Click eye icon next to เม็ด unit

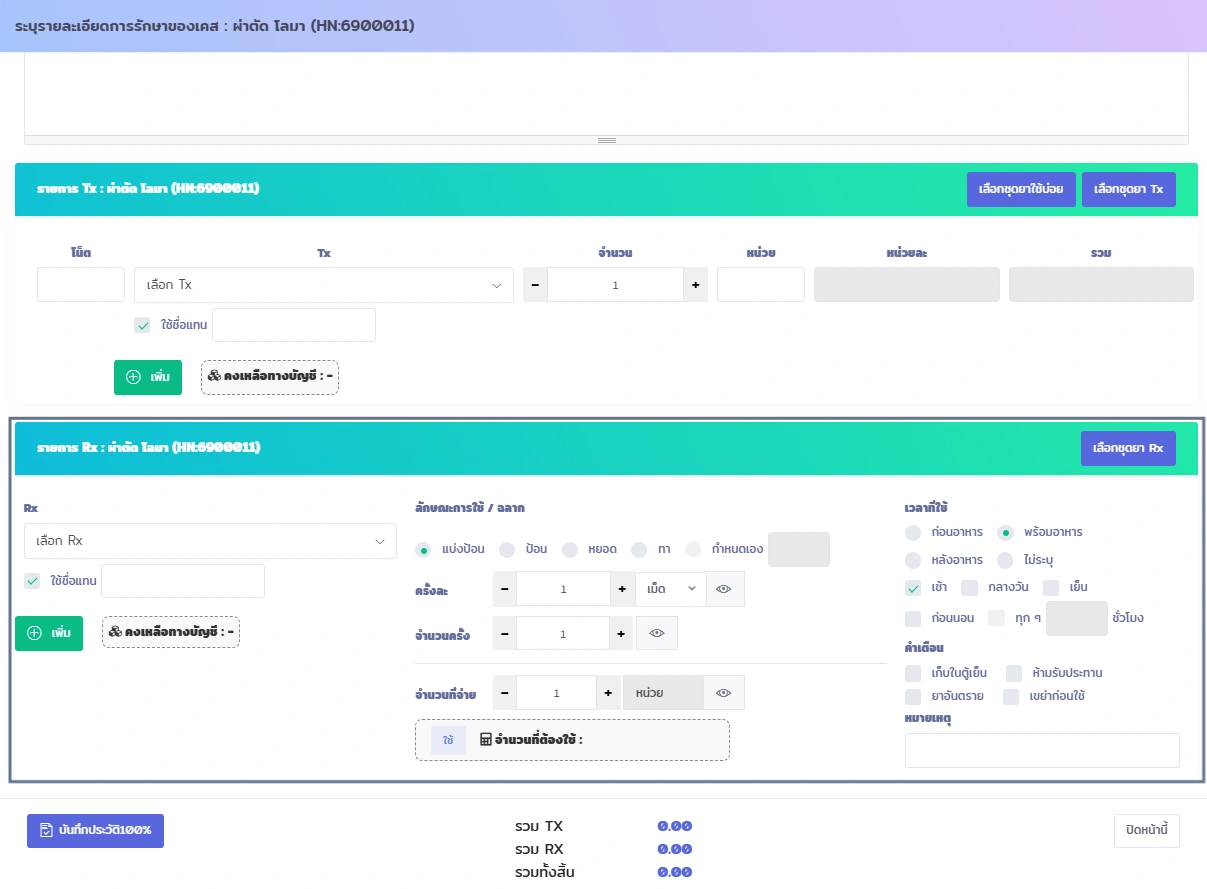[x=725, y=589]
